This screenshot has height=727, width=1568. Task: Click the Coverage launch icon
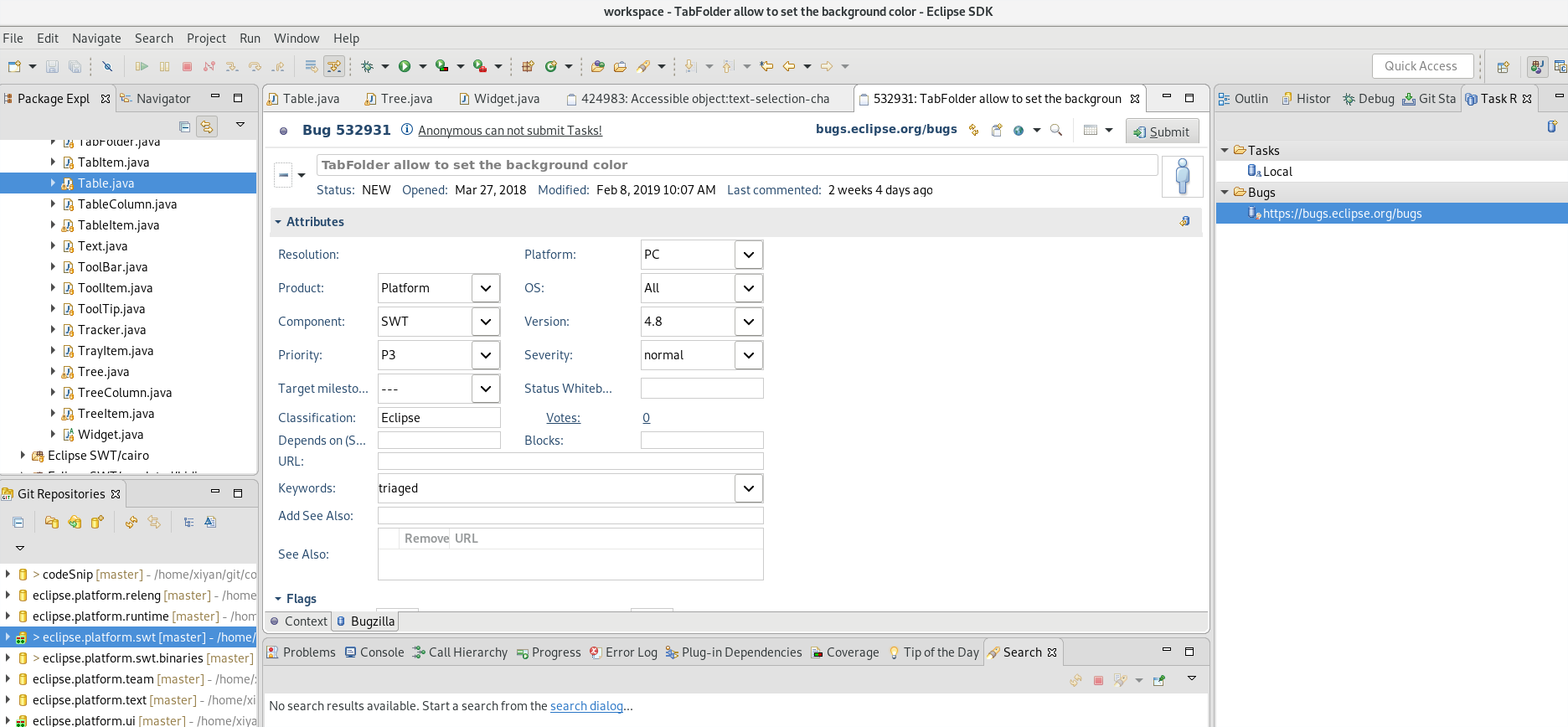pos(442,66)
